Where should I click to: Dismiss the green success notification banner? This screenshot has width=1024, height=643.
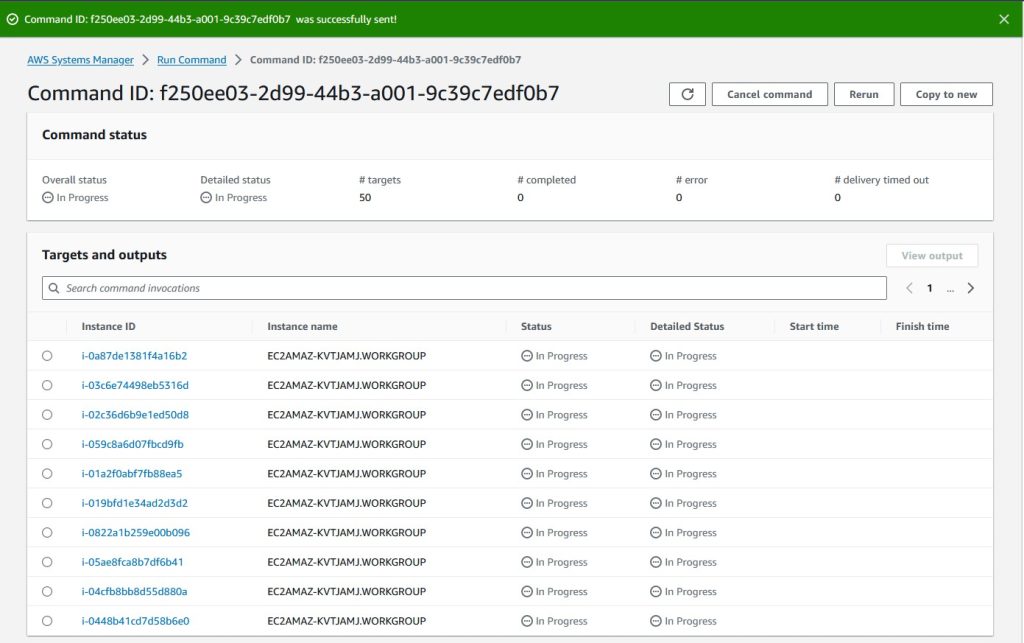click(x=1004, y=19)
